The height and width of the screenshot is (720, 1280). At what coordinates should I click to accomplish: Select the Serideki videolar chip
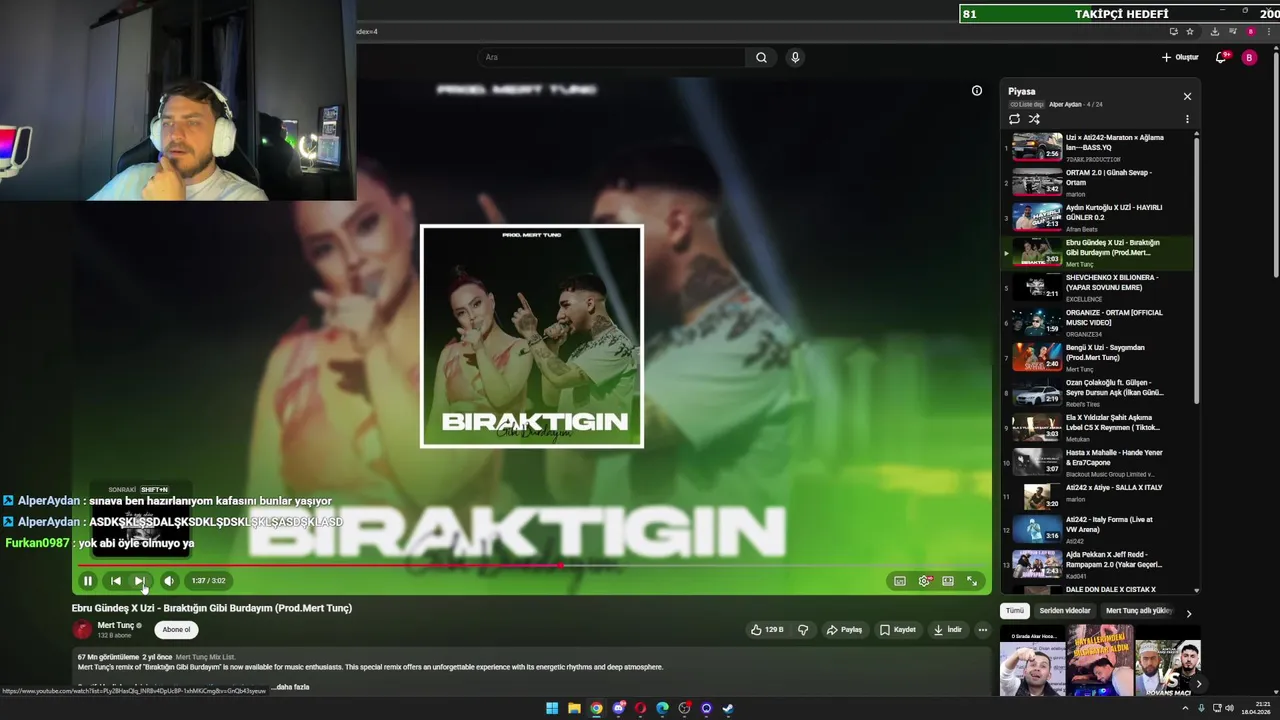[x=1065, y=611]
